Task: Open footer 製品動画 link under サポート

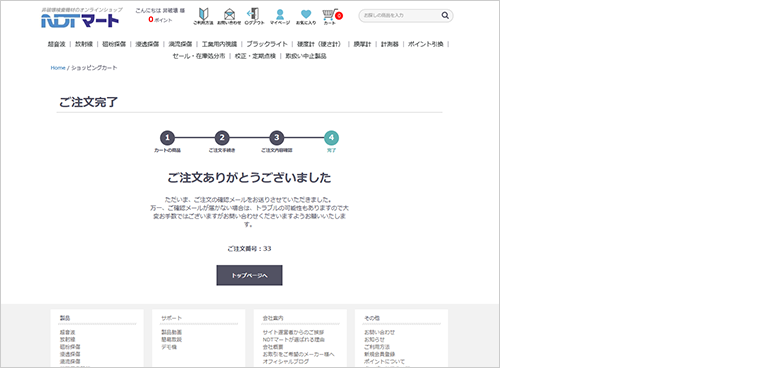Action: tap(172, 332)
